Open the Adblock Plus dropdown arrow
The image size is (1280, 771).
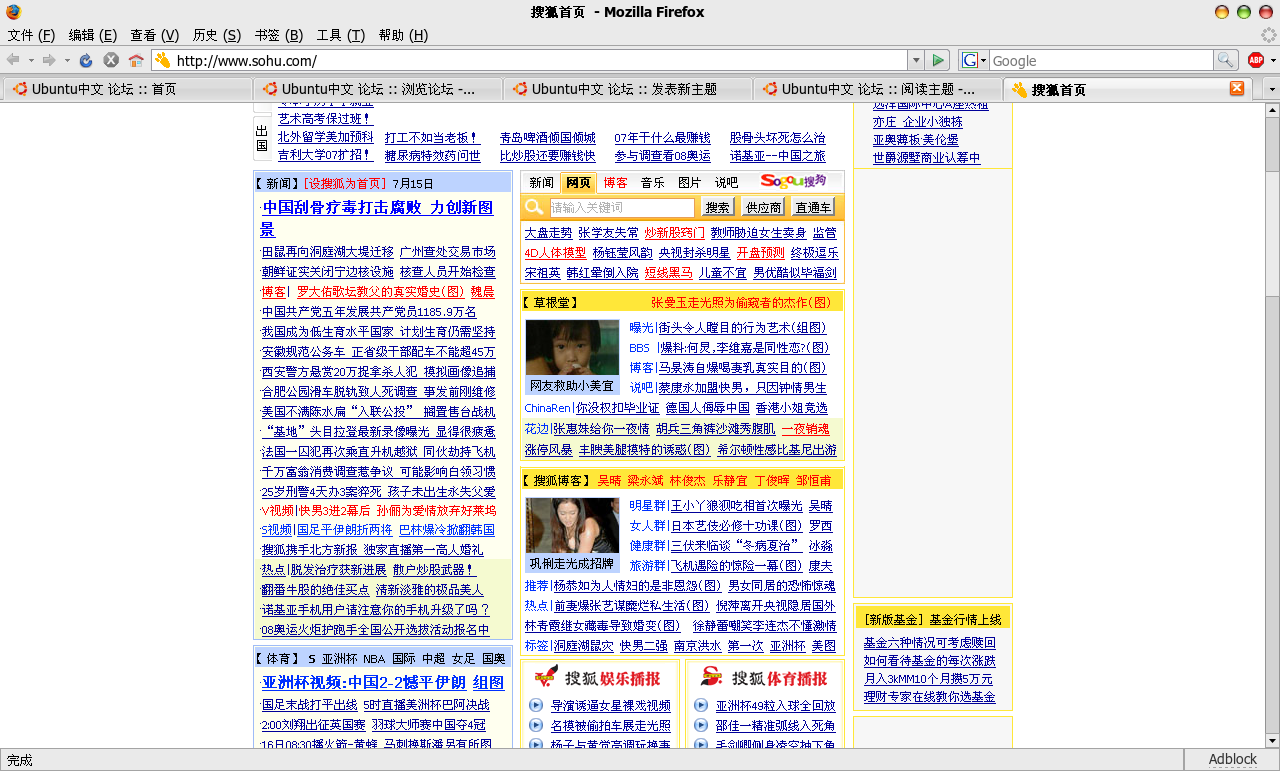(x=1272, y=61)
